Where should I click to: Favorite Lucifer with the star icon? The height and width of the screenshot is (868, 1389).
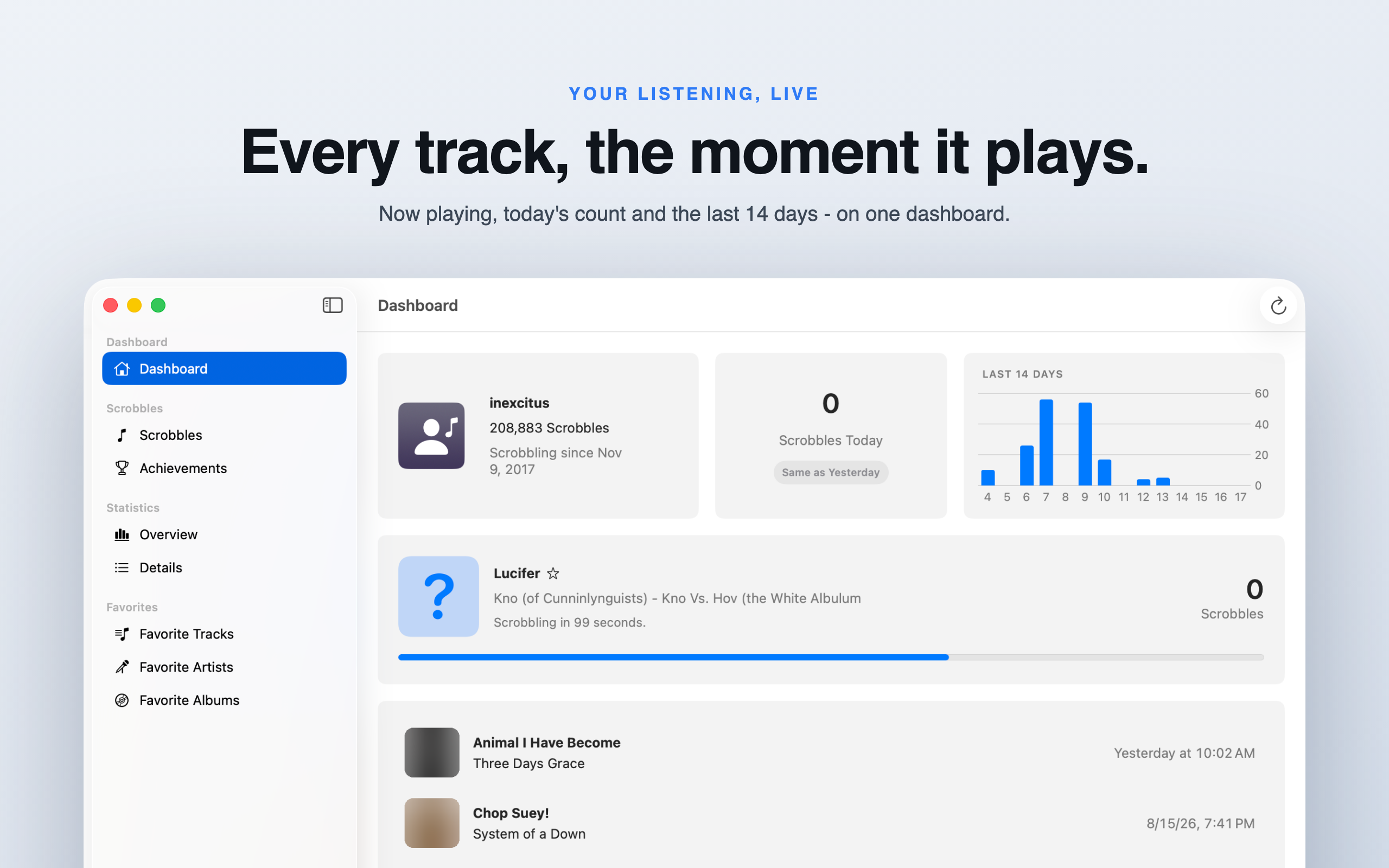coord(553,573)
